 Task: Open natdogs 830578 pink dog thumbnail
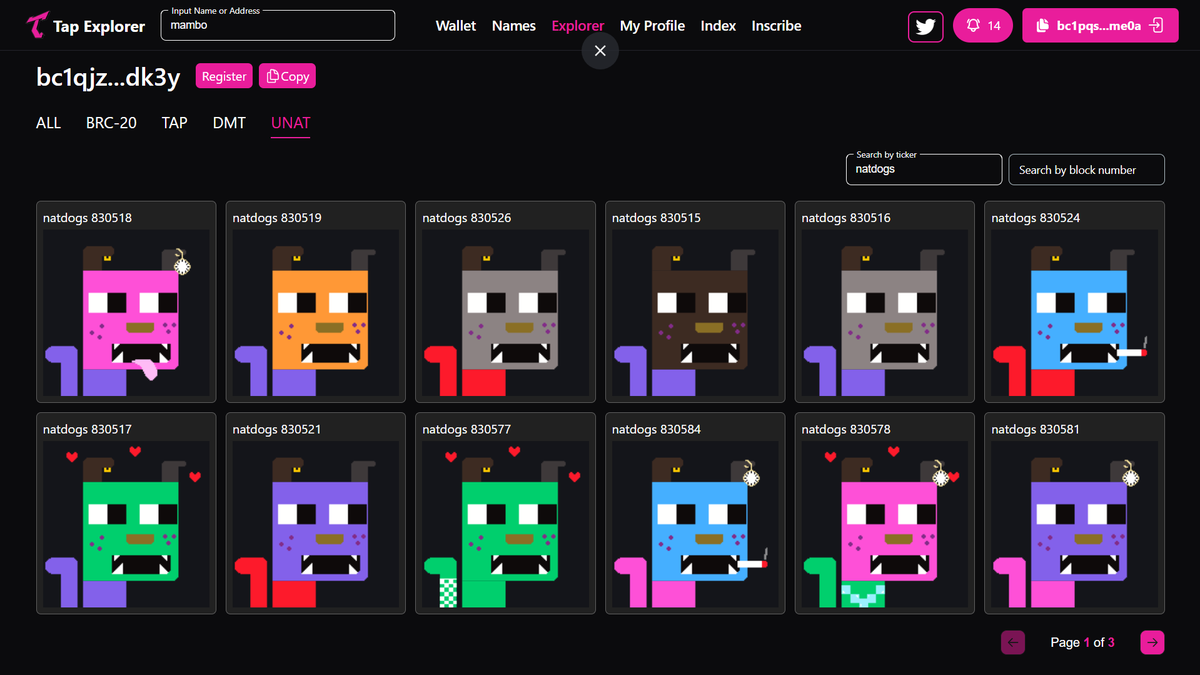[885, 524]
